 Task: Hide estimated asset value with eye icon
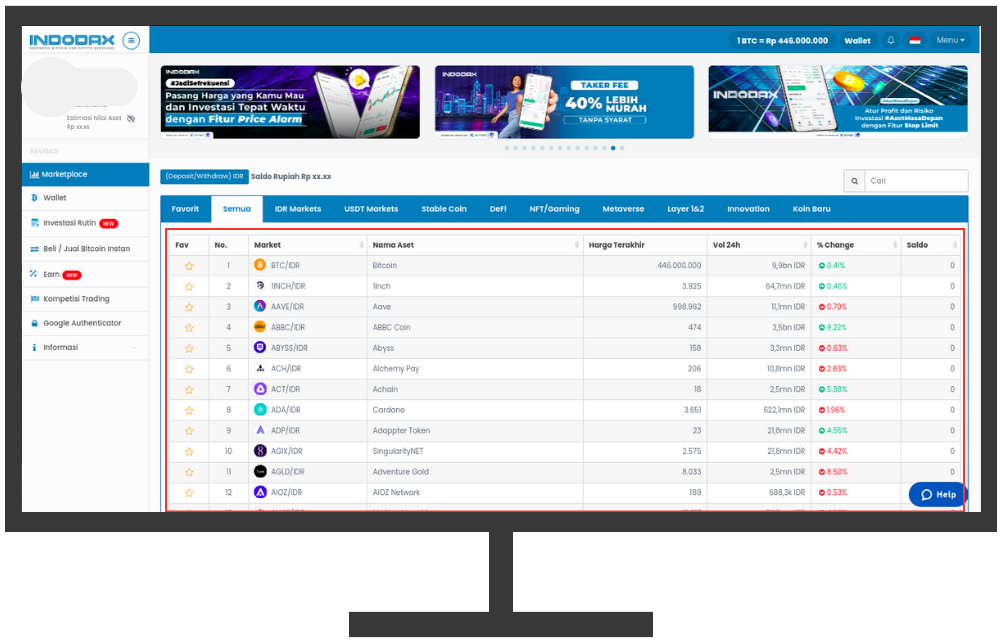[131, 118]
